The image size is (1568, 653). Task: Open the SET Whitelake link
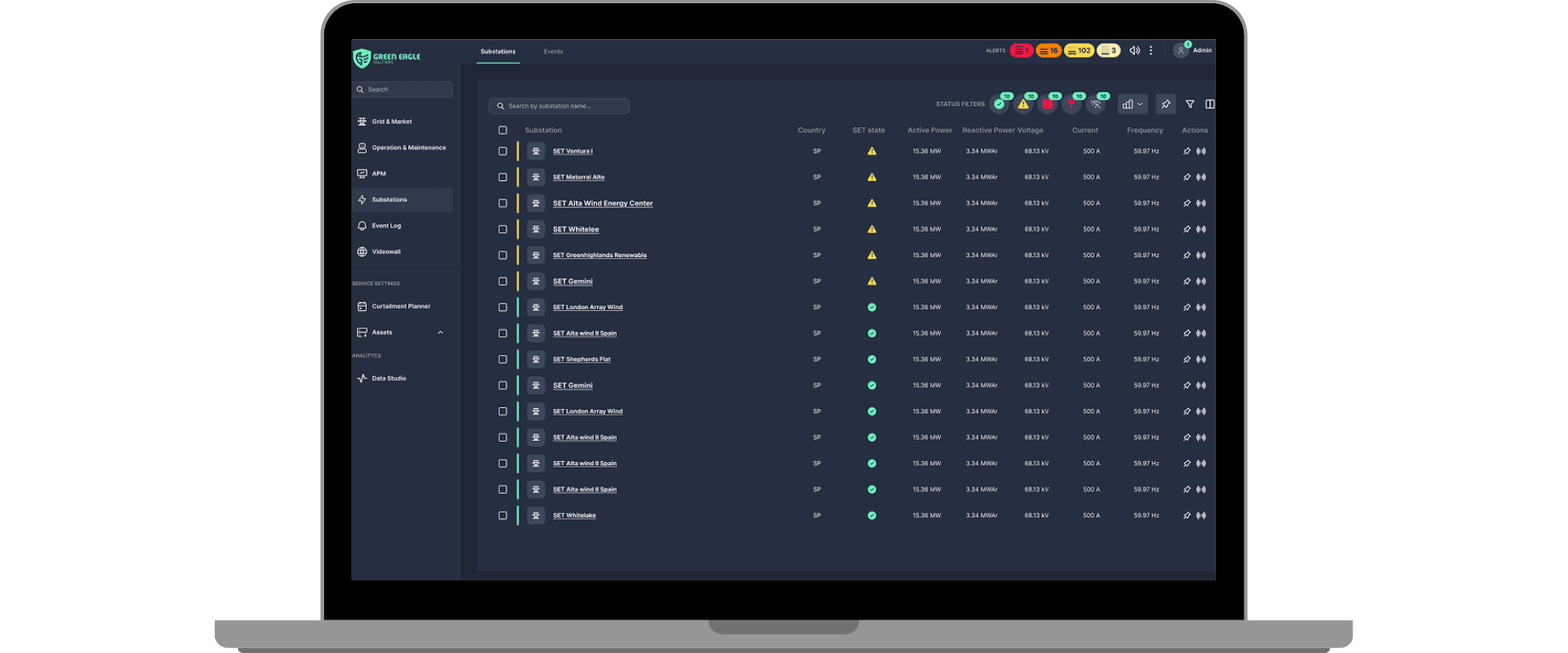pos(574,516)
